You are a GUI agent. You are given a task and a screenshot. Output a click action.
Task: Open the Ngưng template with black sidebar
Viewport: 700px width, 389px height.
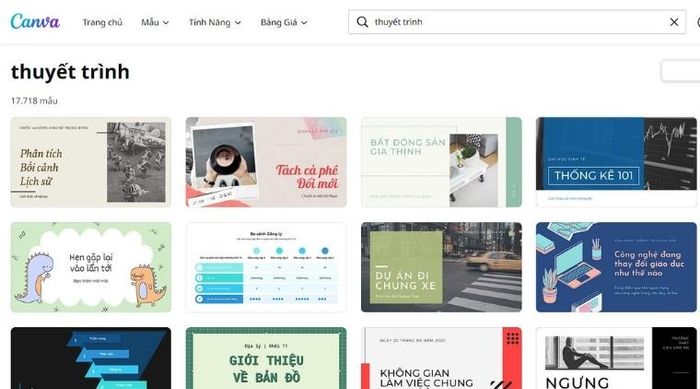[x=616, y=358]
